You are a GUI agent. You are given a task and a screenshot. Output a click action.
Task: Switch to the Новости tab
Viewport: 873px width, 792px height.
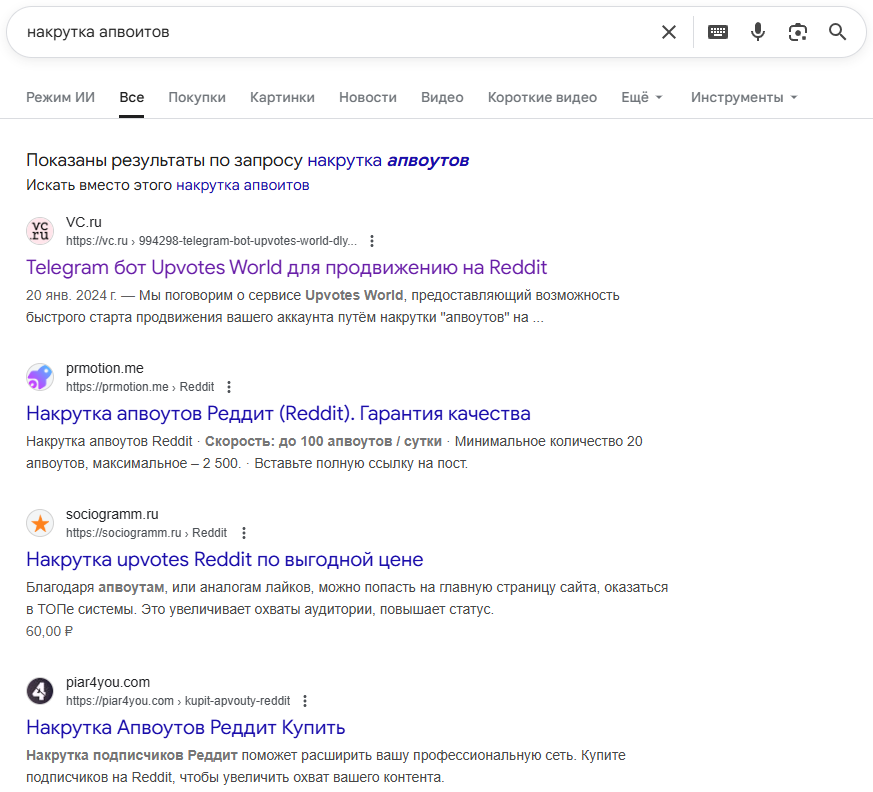(x=367, y=97)
